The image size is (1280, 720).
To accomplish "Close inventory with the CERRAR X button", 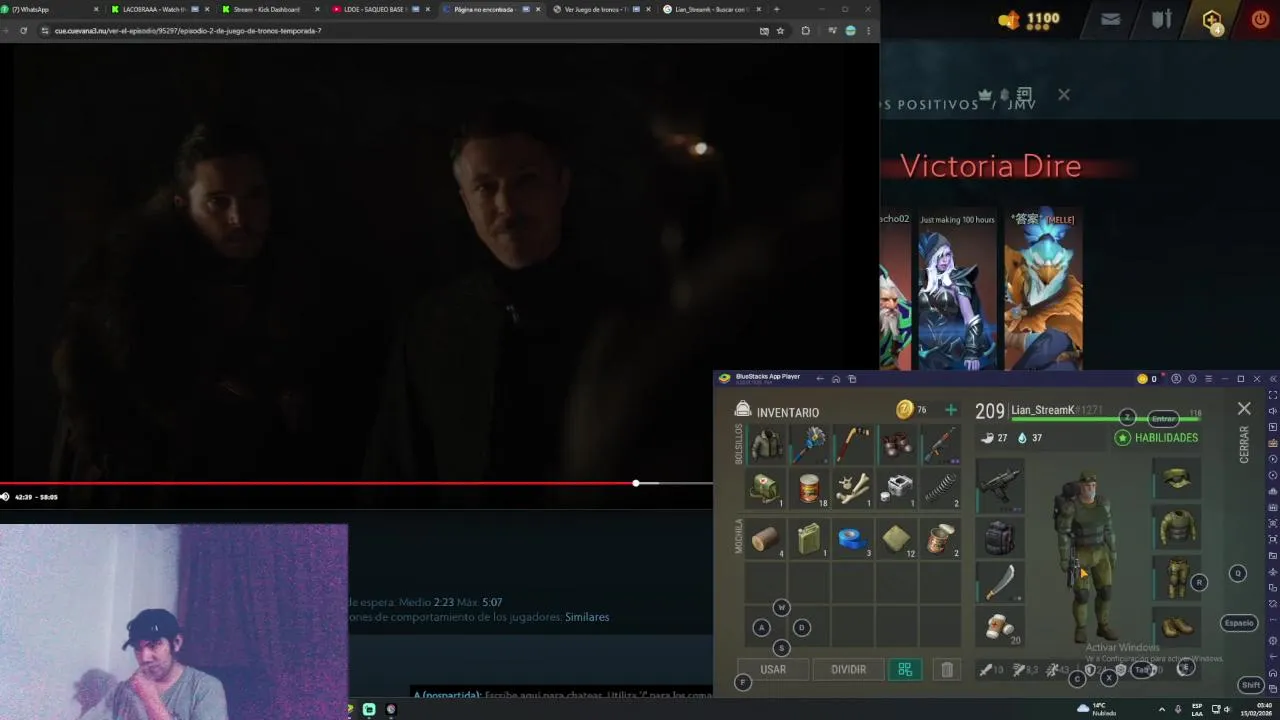I will [x=1244, y=409].
